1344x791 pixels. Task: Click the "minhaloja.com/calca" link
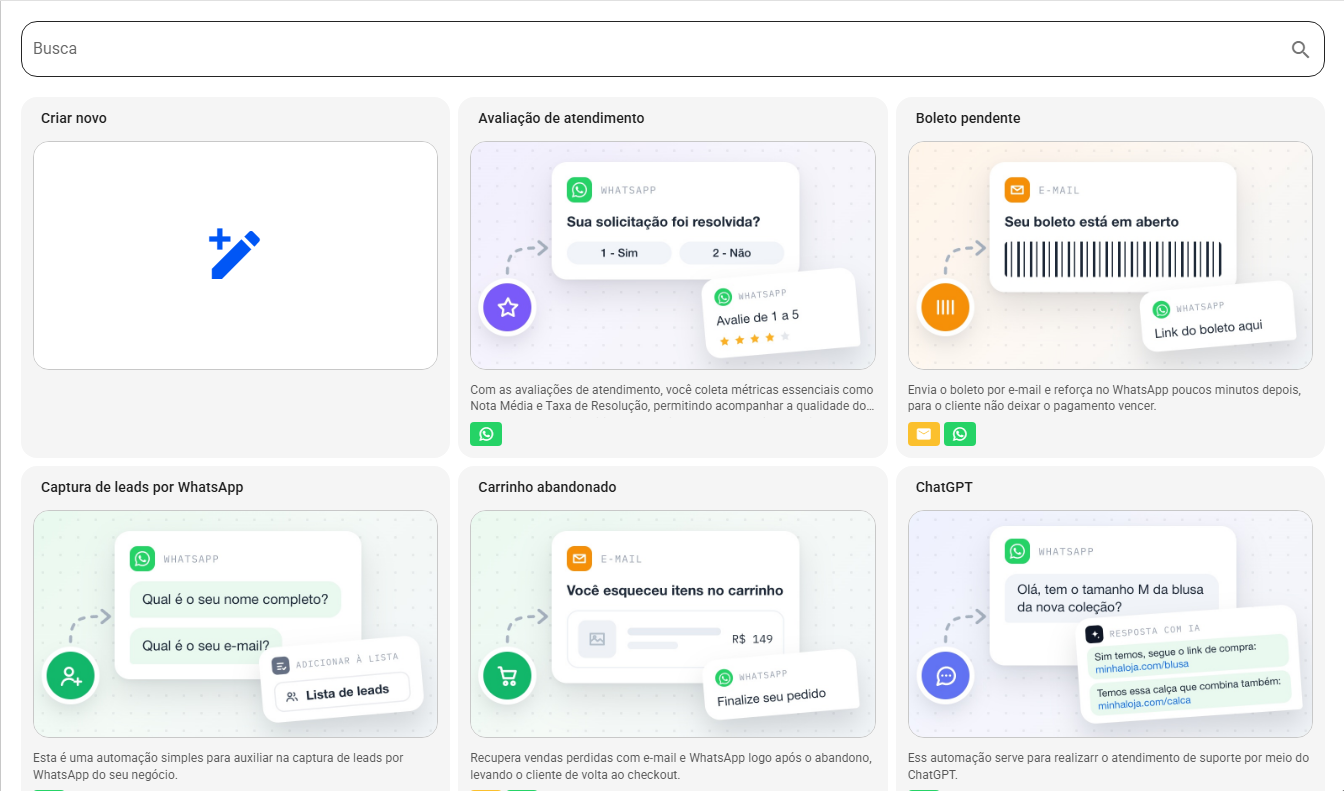pyautogui.click(x=1144, y=704)
